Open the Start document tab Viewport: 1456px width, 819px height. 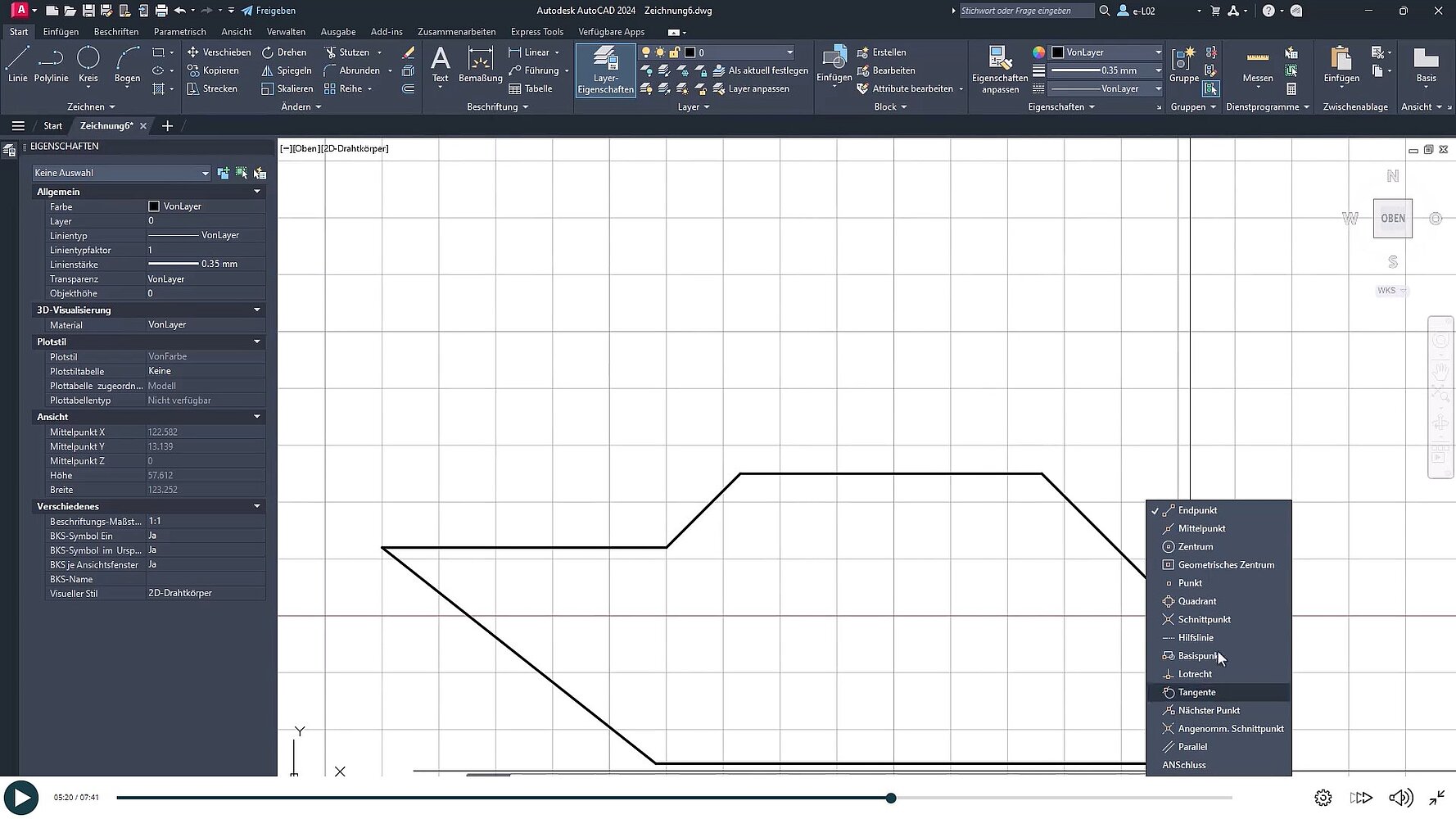click(52, 126)
